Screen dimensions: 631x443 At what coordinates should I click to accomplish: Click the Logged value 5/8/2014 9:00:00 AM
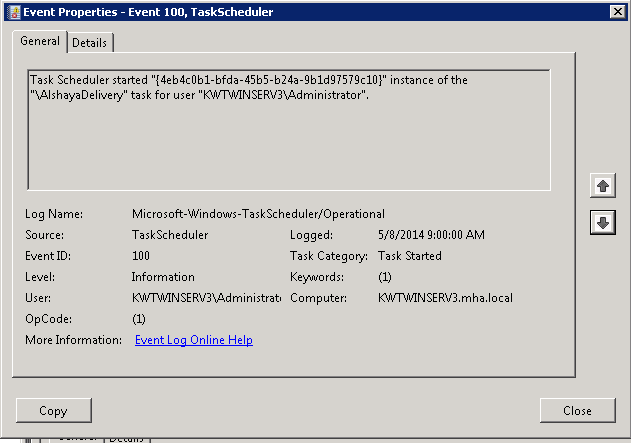click(431, 235)
